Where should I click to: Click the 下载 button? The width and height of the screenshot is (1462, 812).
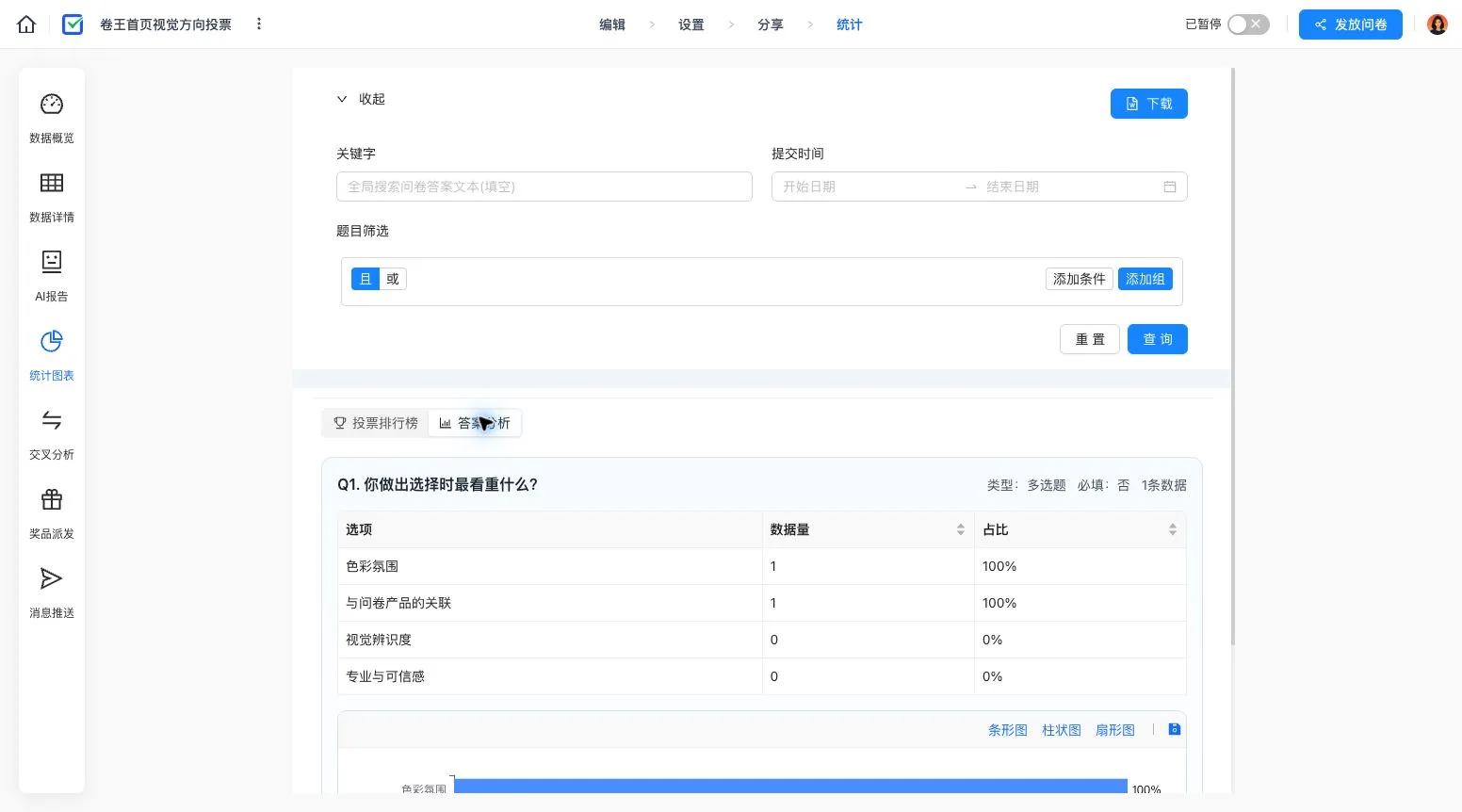[x=1149, y=104]
